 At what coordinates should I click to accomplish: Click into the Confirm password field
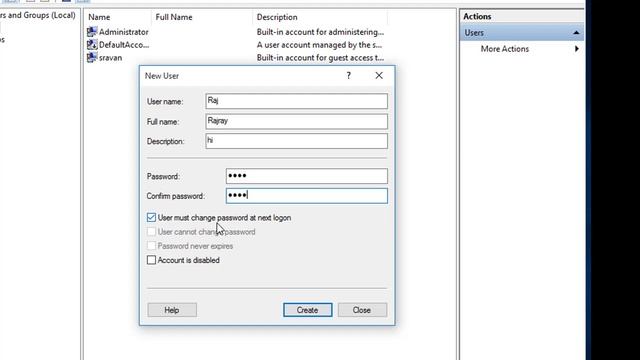(x=307, y=196)
